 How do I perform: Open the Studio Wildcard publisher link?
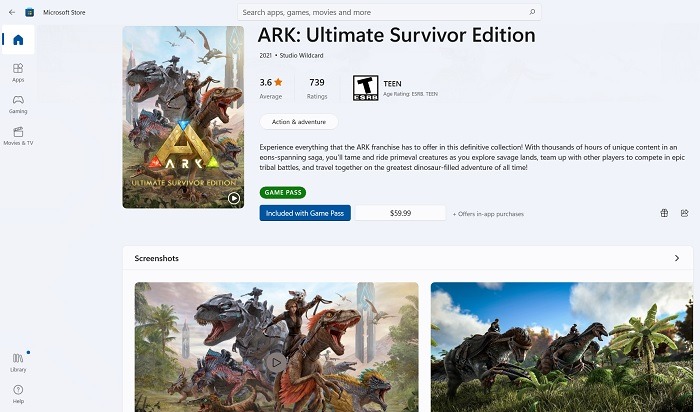pos(301,54)
